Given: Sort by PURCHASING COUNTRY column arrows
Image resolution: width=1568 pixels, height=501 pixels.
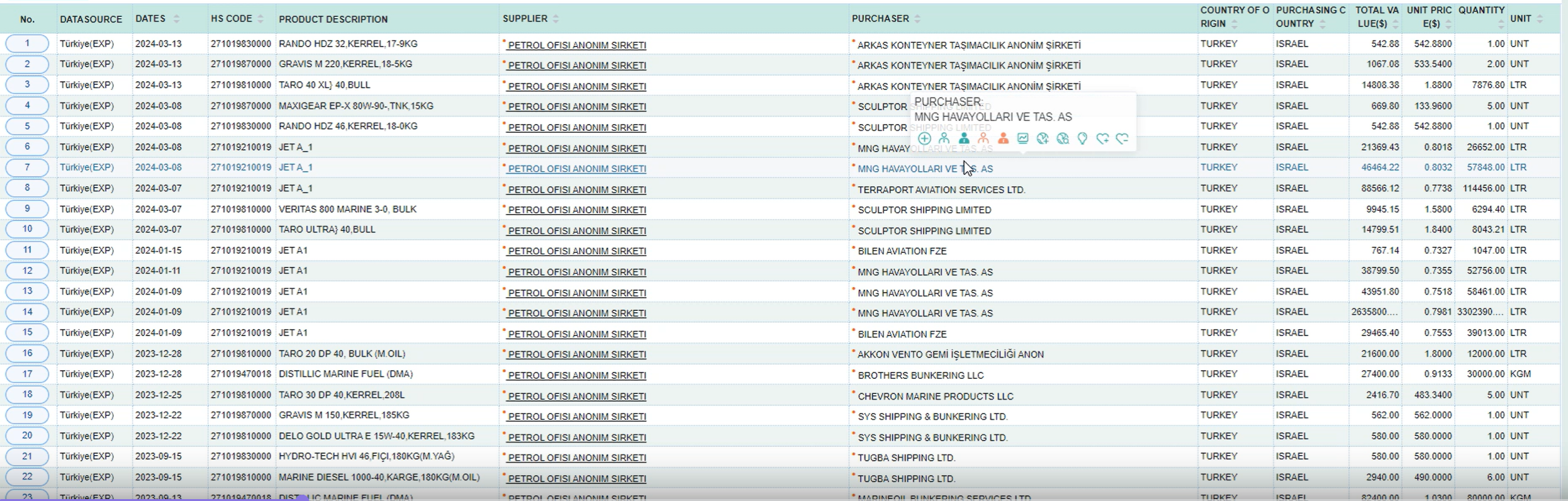Looking at the screenshot, I should 1323,24.
